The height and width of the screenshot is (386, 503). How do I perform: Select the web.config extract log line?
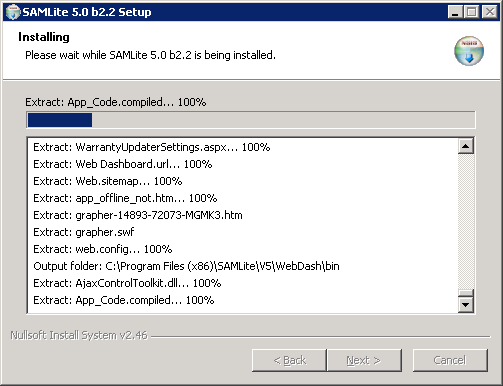coord(103,249)
